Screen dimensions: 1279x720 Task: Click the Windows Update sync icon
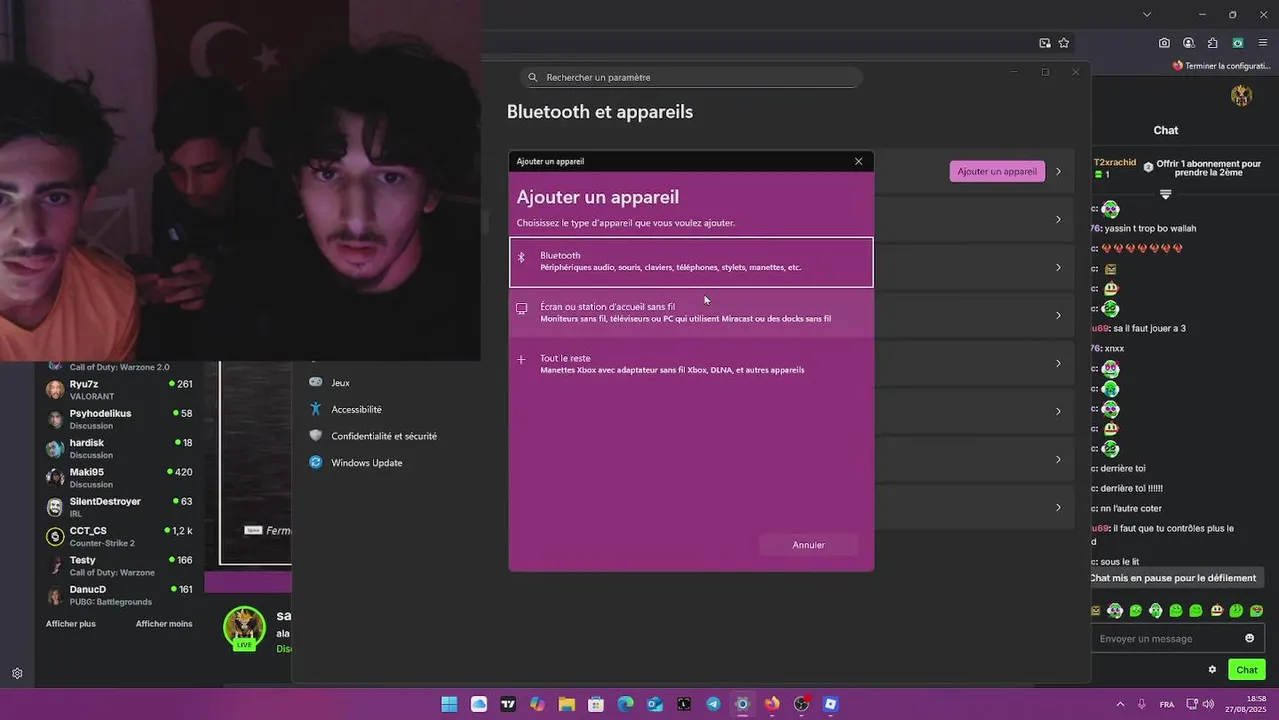point(316,463)
